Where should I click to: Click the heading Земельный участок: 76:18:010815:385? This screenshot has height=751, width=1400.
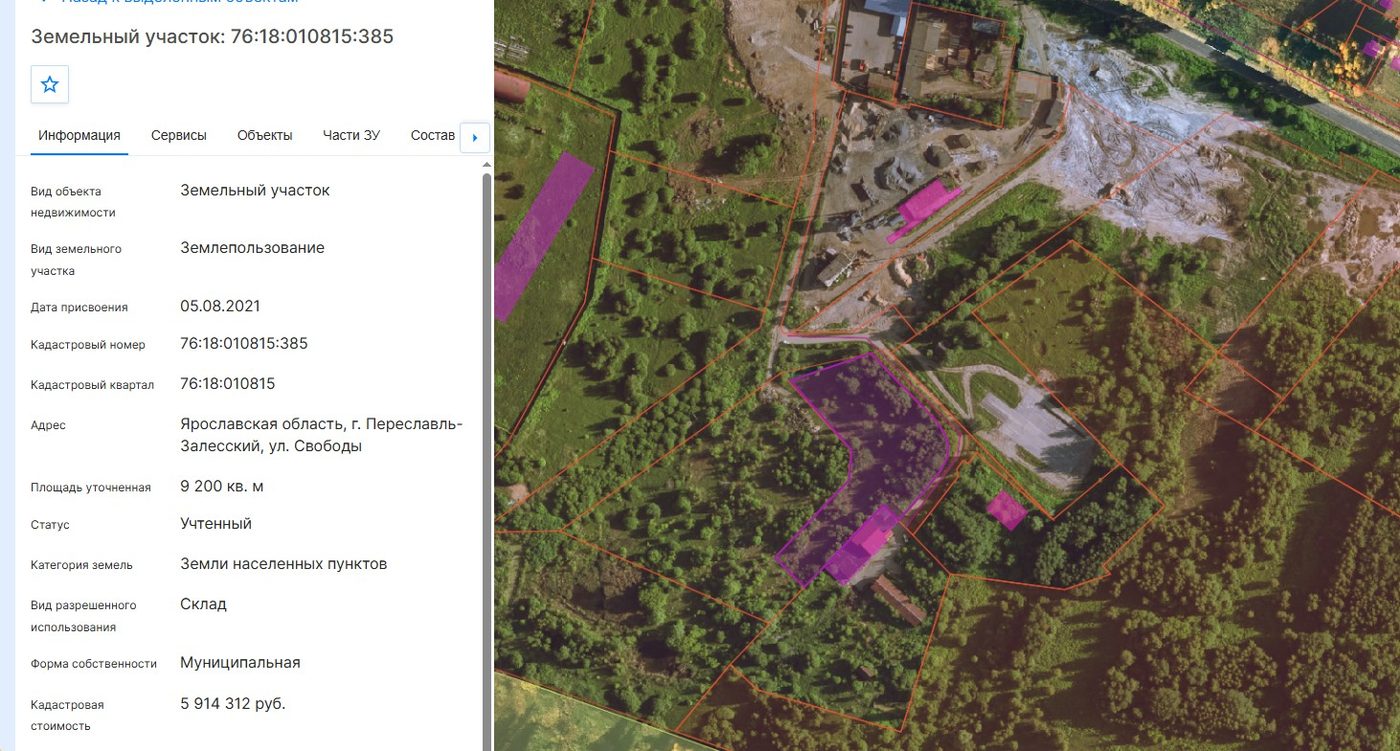[212, 37]
